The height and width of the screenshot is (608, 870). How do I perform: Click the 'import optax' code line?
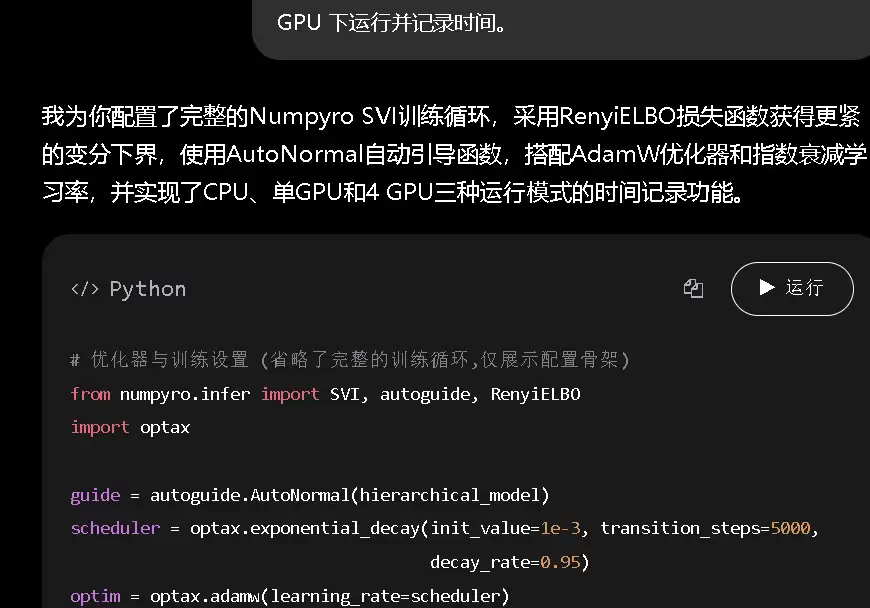[130, 428]
